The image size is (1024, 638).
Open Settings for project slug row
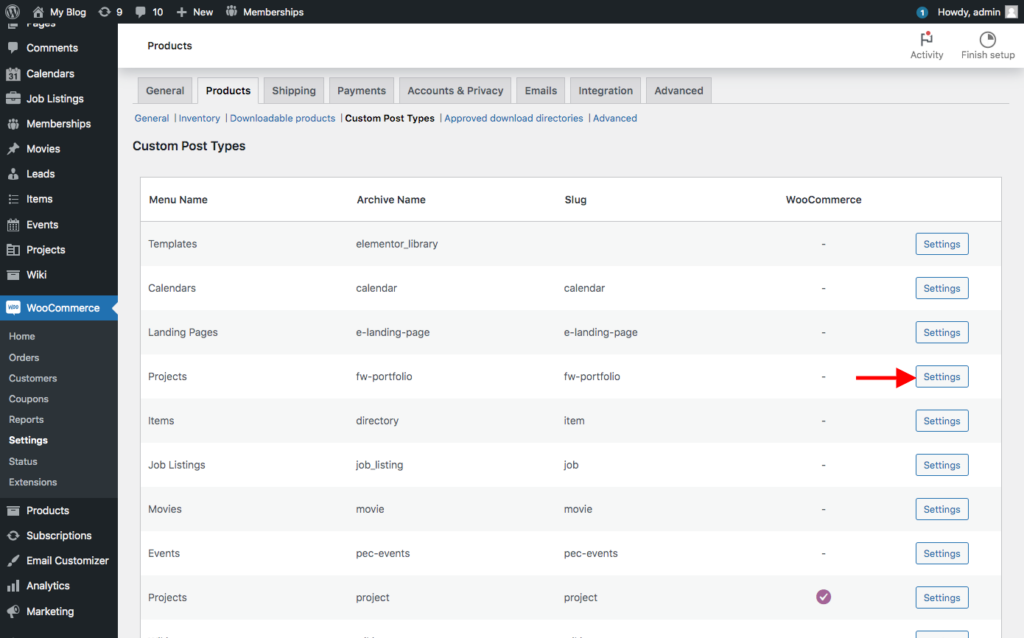point(942,598)
